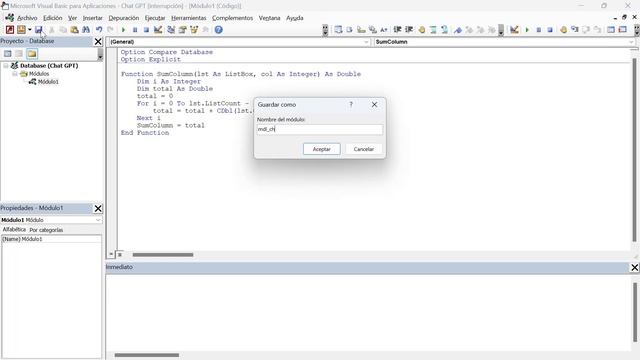Toggle Full Module View button below code pane
This screenshot has width=640, height=360.
[x=120, y=254]
